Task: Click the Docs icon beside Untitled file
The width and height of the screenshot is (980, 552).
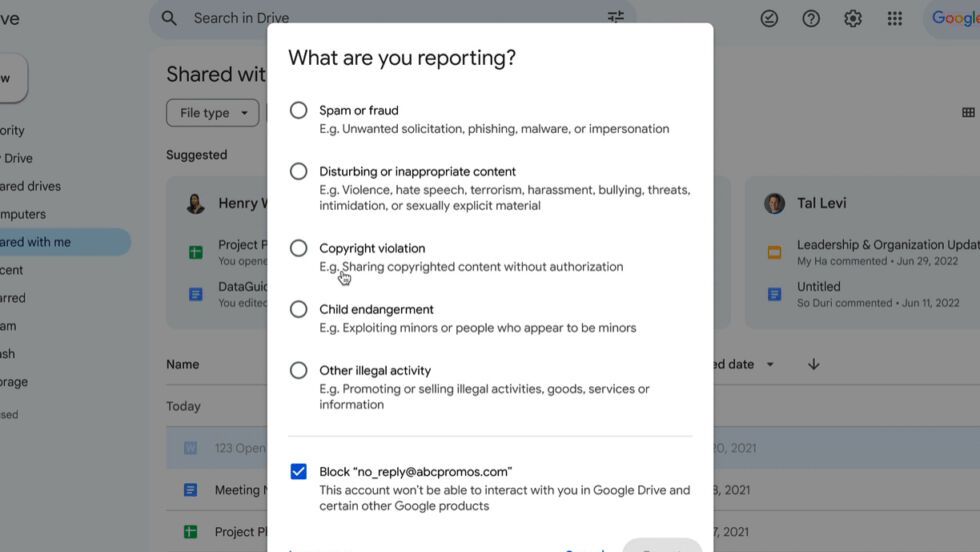Action: tap(774, 294)
